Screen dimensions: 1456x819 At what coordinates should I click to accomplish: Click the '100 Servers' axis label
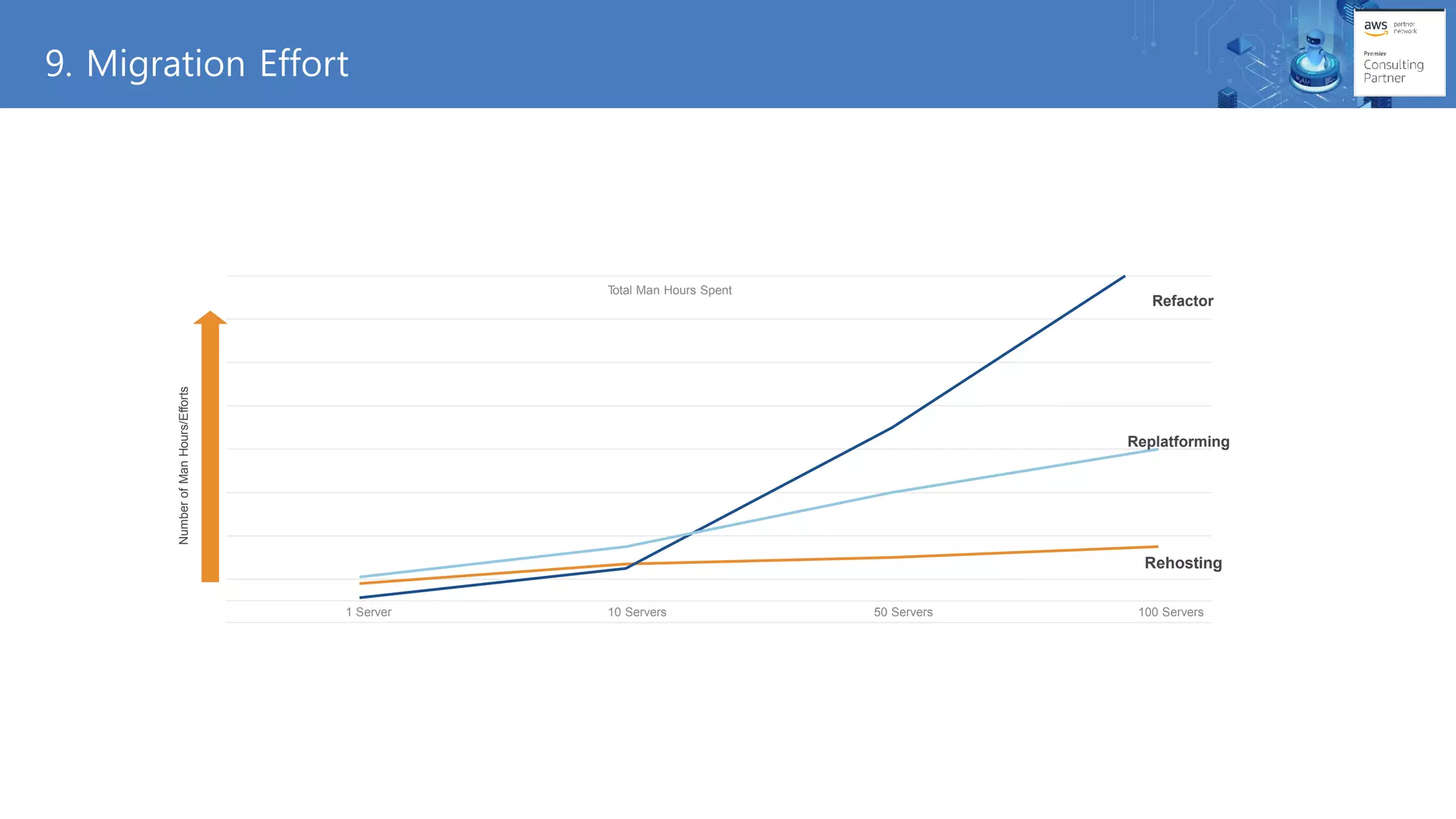[x=1170, y=612]
